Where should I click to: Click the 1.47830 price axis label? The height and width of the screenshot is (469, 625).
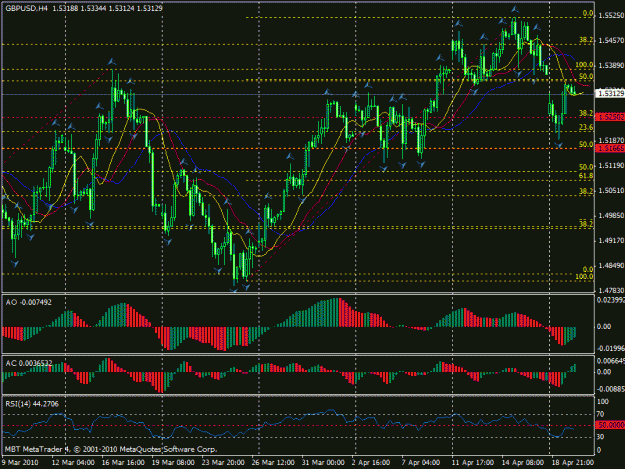[611, 290]
